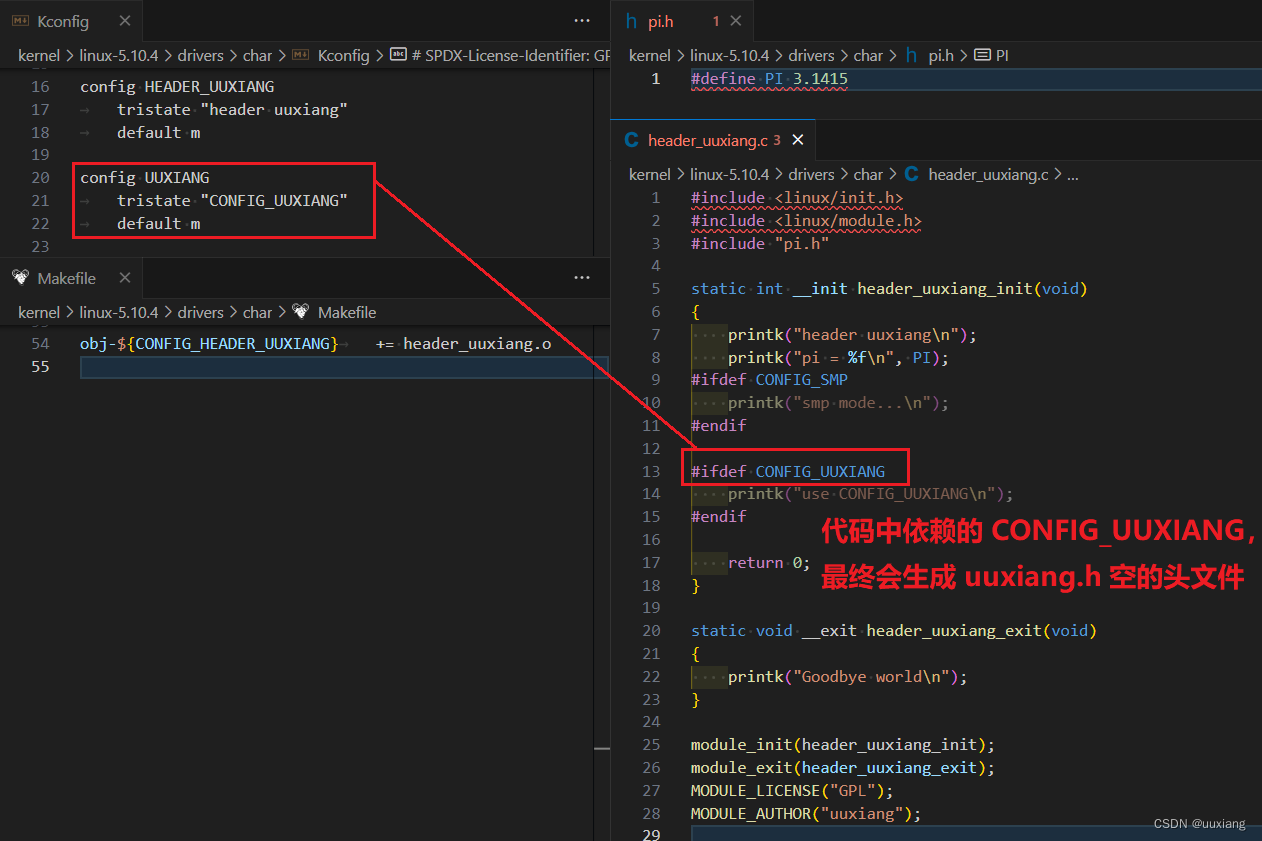Click '#include <linux/init.h>' line
This screenshot has width=1262, height=841.
tap(797, 198)
